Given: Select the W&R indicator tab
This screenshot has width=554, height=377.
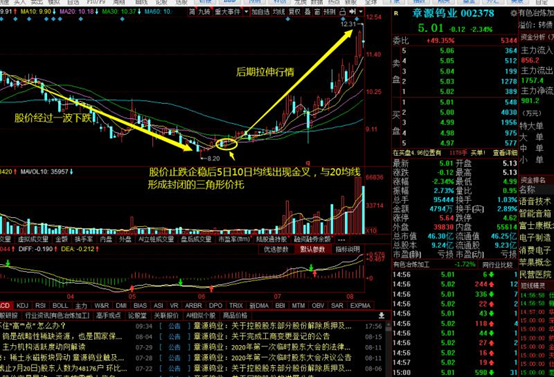Looking at the screenshot, I should (101, 305).
